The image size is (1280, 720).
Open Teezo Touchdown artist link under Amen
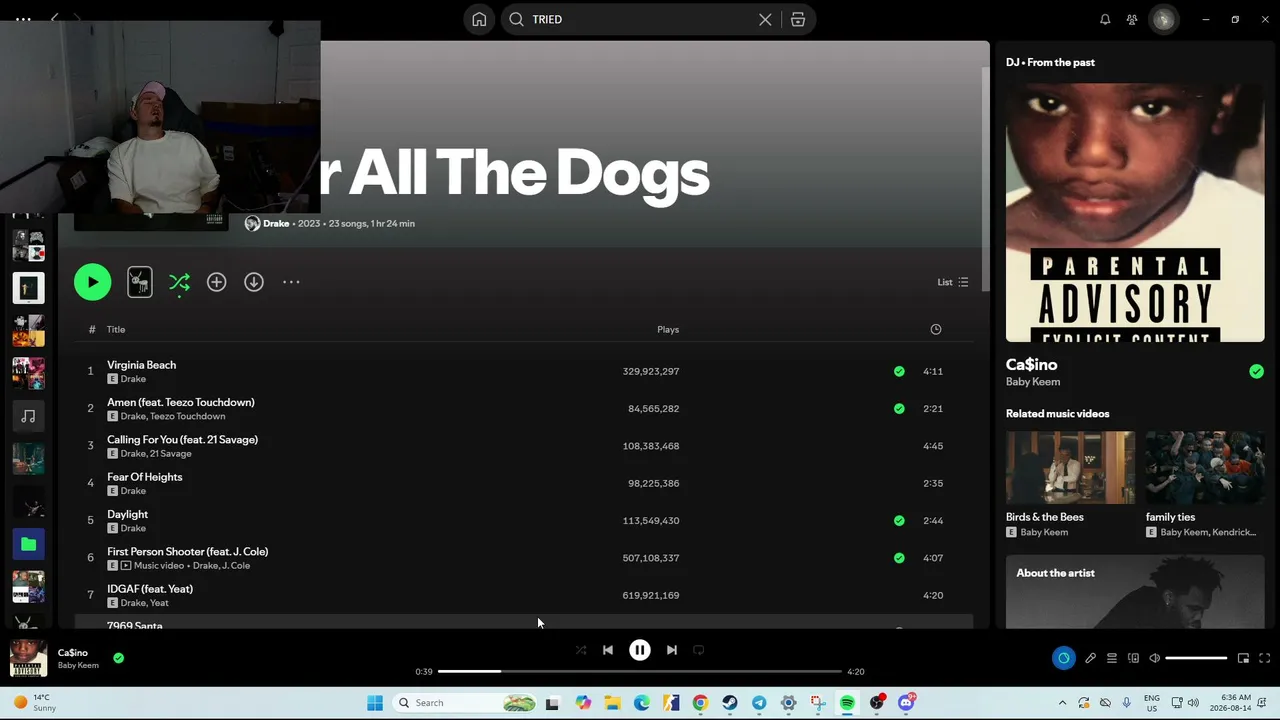(188, 416)
